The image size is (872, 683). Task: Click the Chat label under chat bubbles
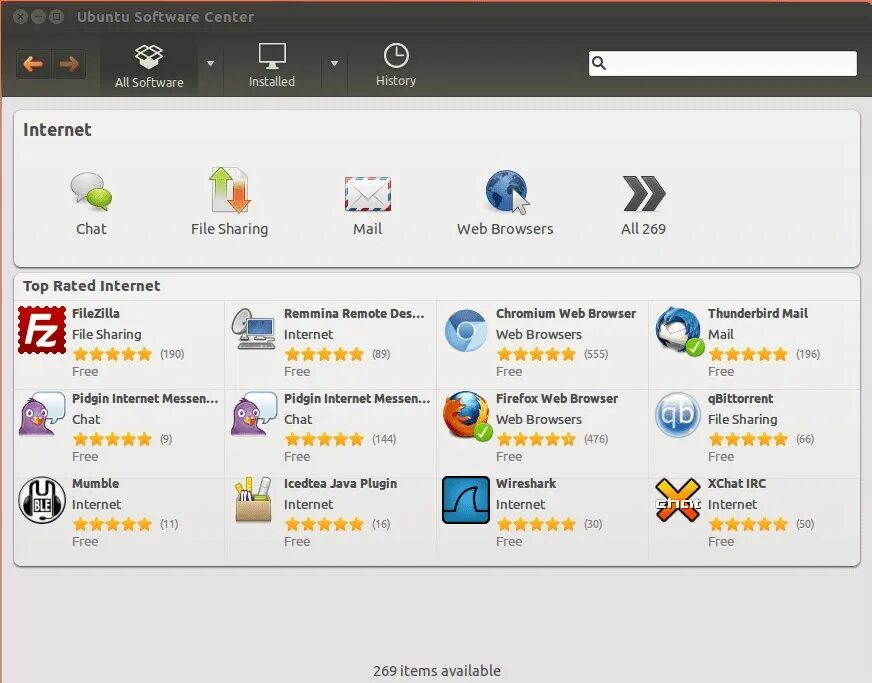(91, 229)
